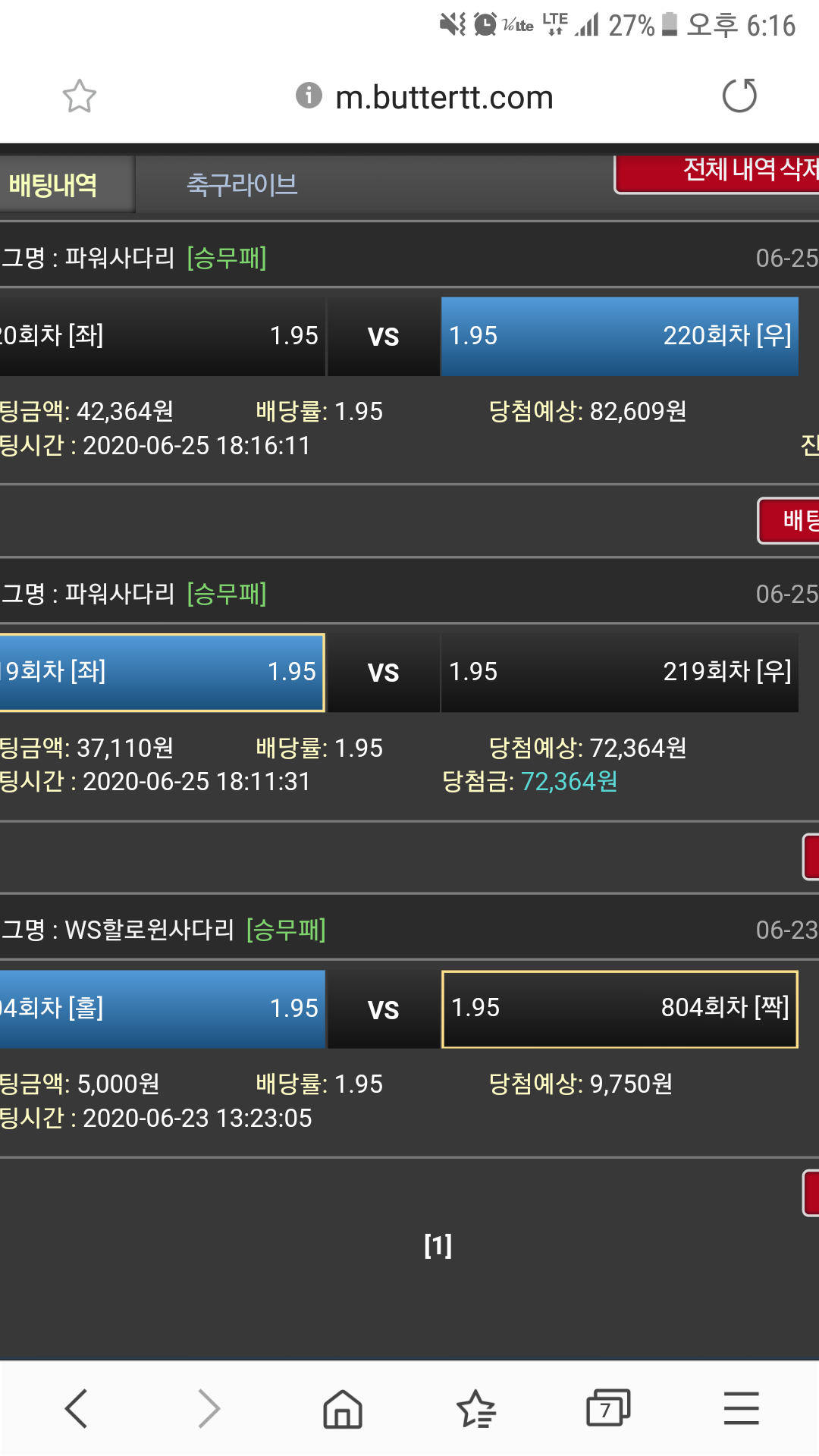Open the tab switcher showing 7 tabs

point(608,1409)
